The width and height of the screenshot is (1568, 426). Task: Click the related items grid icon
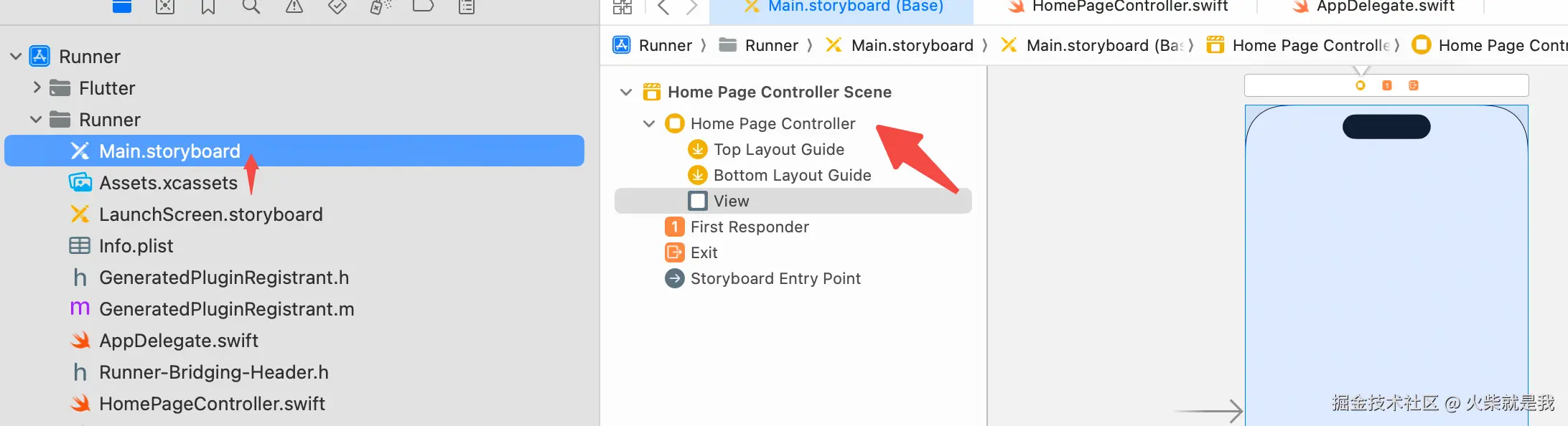(622, 7)
